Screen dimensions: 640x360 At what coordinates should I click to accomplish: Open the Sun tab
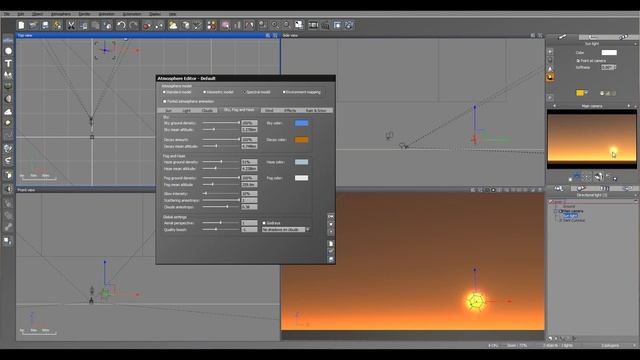click(x=168, y=111)
